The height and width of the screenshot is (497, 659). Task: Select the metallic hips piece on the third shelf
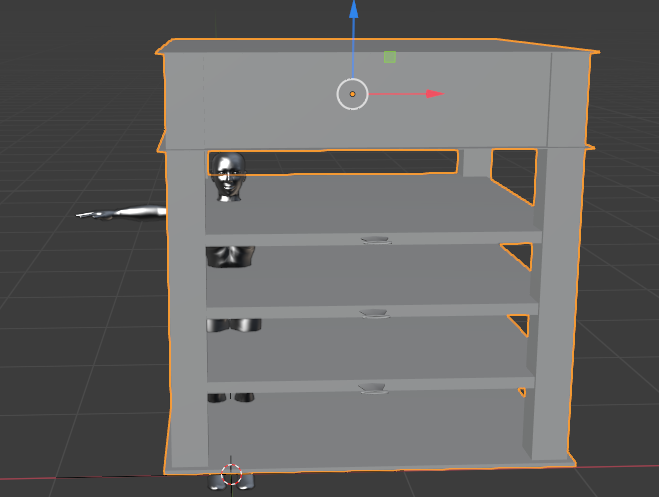pyautogui.click(x=234, y=325)
